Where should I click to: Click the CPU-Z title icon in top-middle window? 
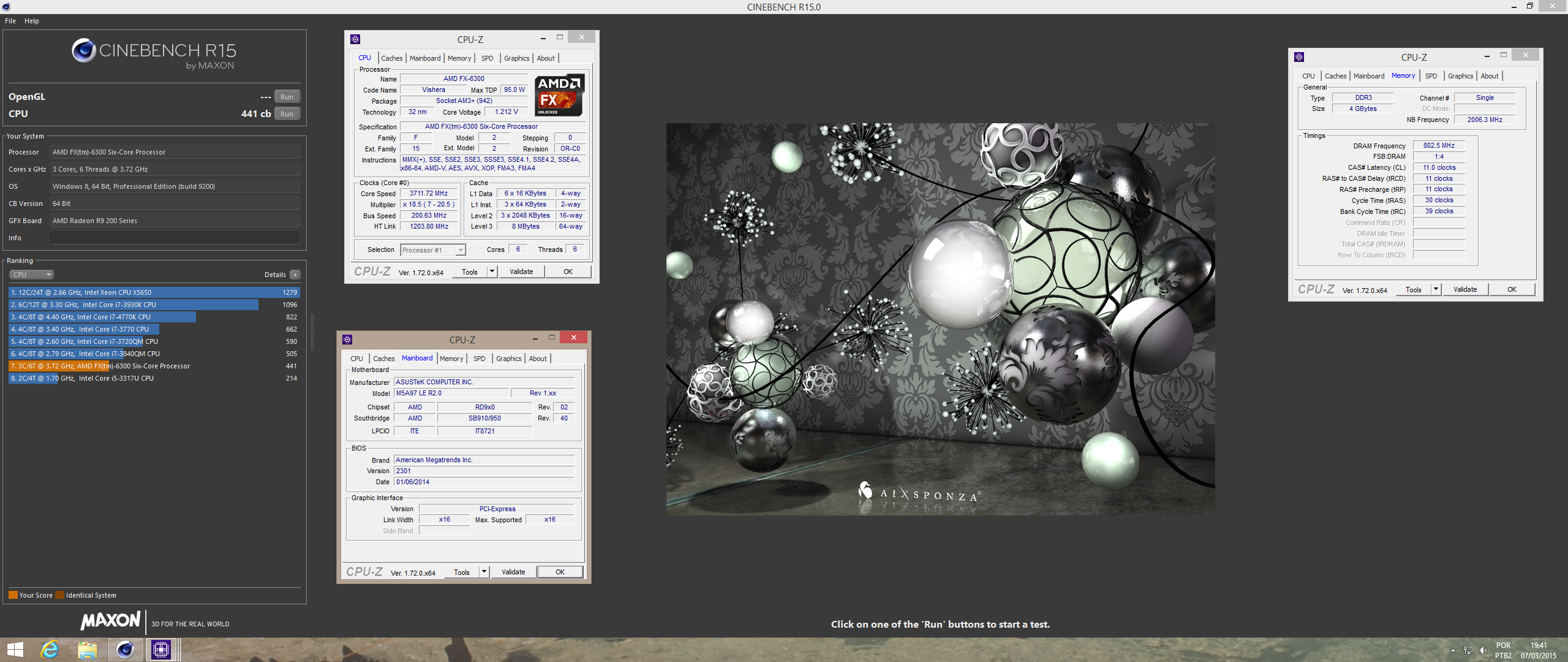355,39
